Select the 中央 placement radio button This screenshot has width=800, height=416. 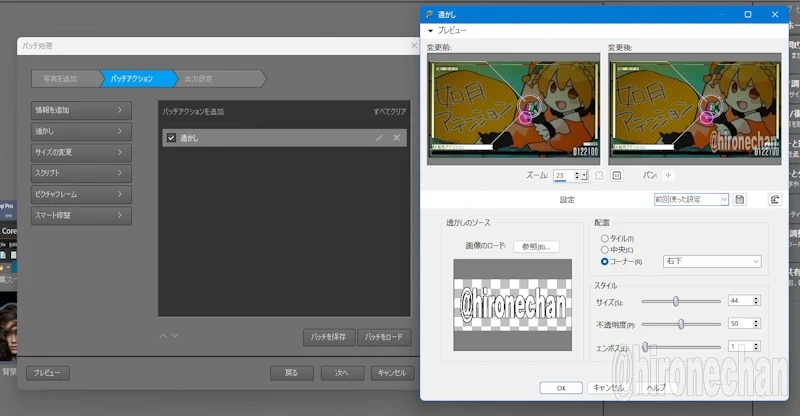605,250
